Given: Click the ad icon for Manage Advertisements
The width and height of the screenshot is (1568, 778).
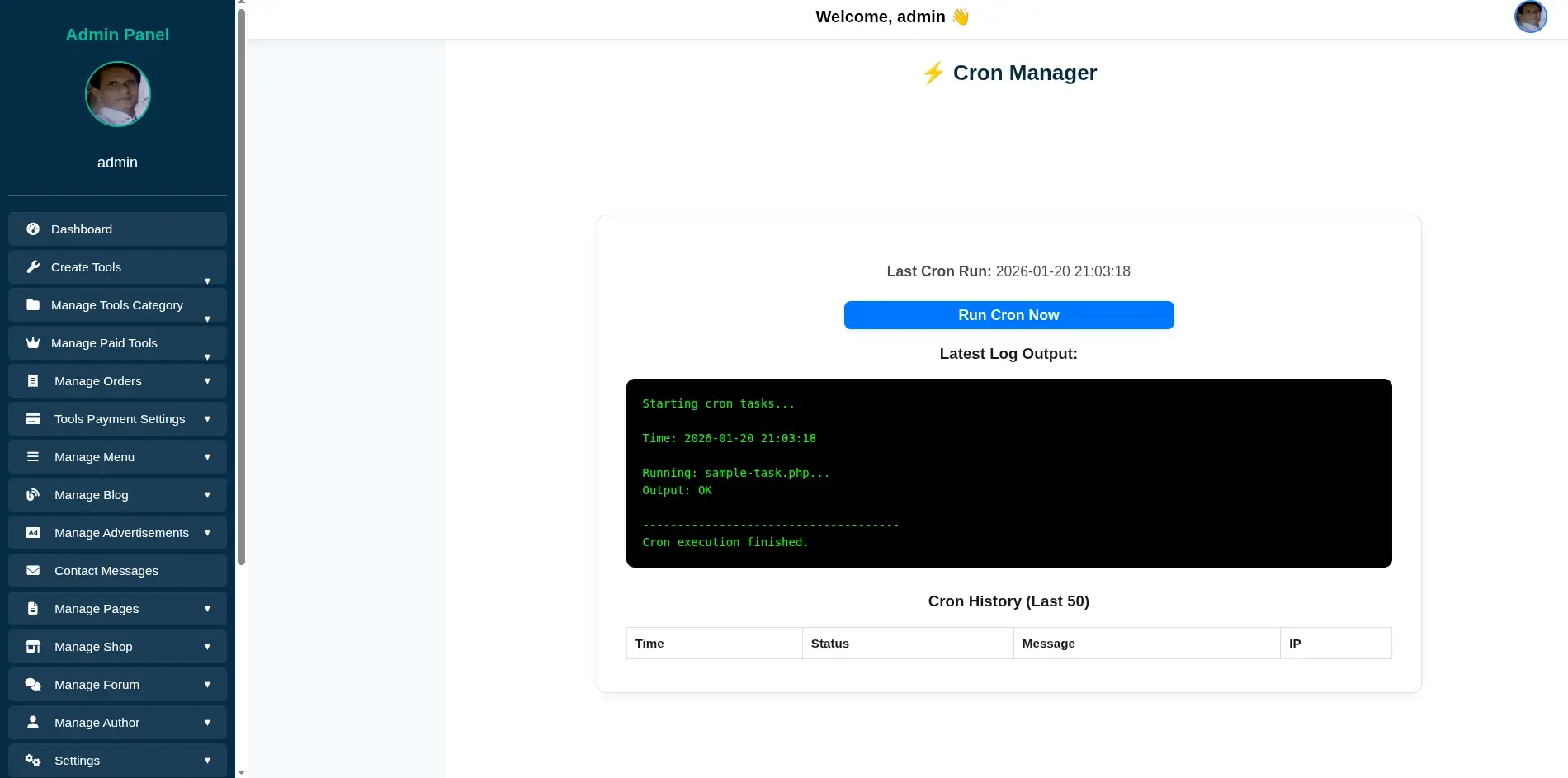Looking at the screenshot, I should click(x=33, y=532).
